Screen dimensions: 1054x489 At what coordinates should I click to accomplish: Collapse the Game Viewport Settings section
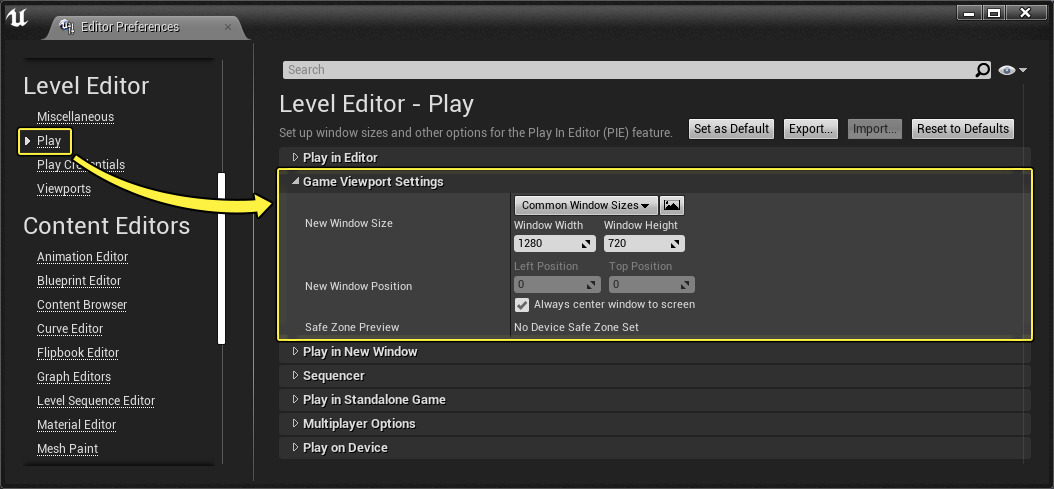tap(294, 182)
